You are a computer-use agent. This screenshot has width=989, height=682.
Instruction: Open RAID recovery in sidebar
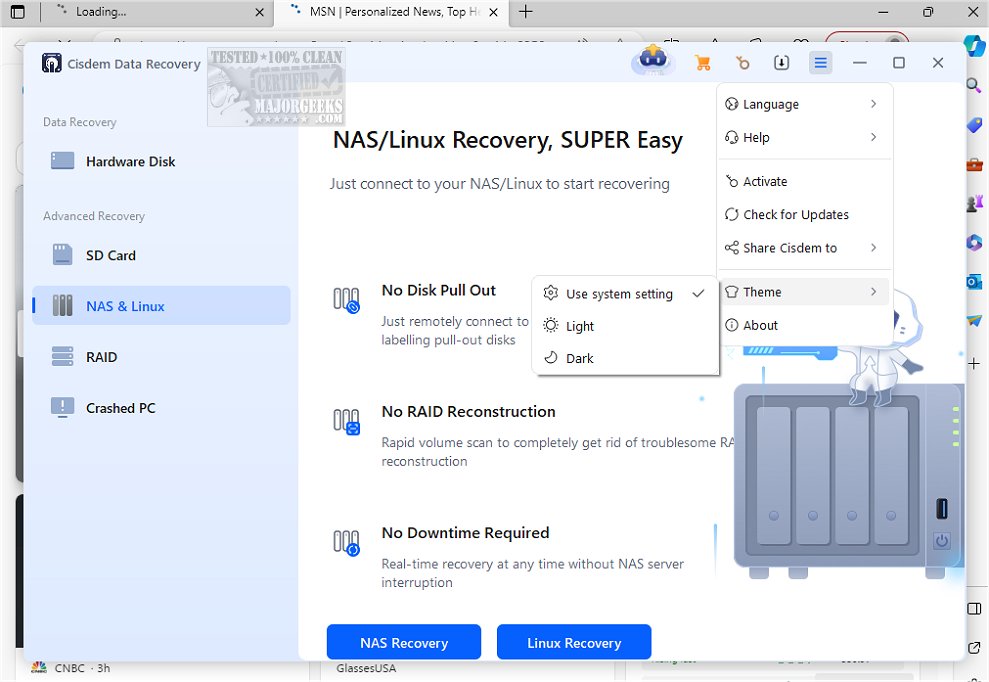coord(161,357)
